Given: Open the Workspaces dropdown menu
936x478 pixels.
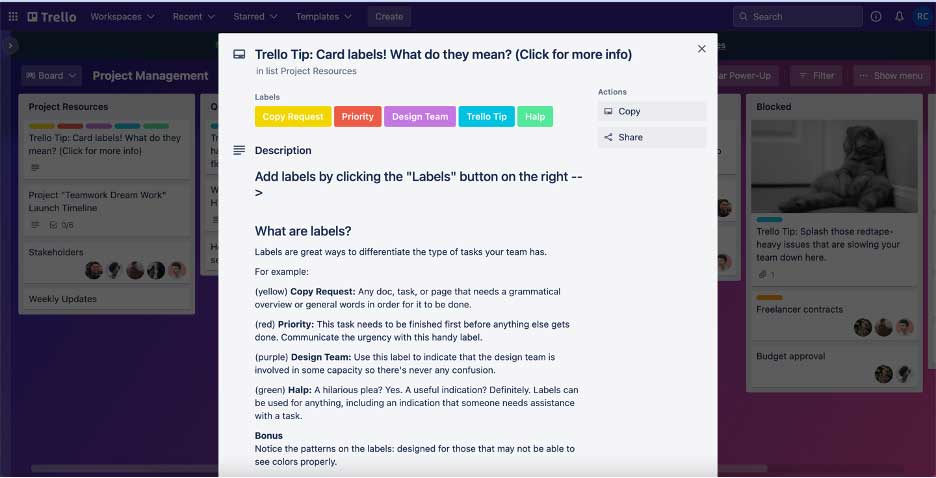Looking at the screenshot, I should (x=122, y=17).
